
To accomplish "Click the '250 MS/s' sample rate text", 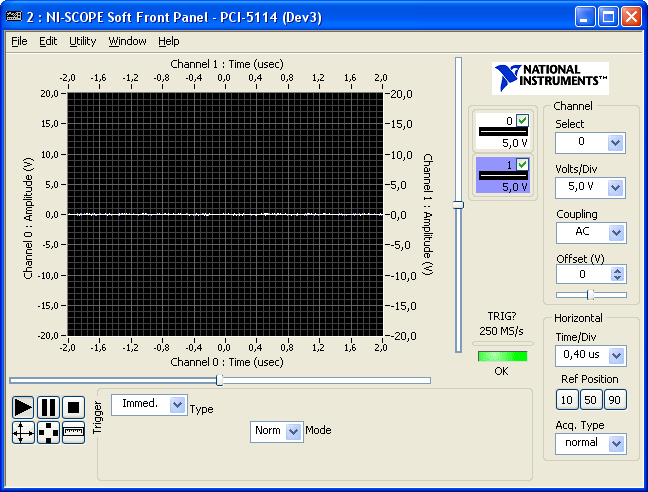I will [501, 331].
